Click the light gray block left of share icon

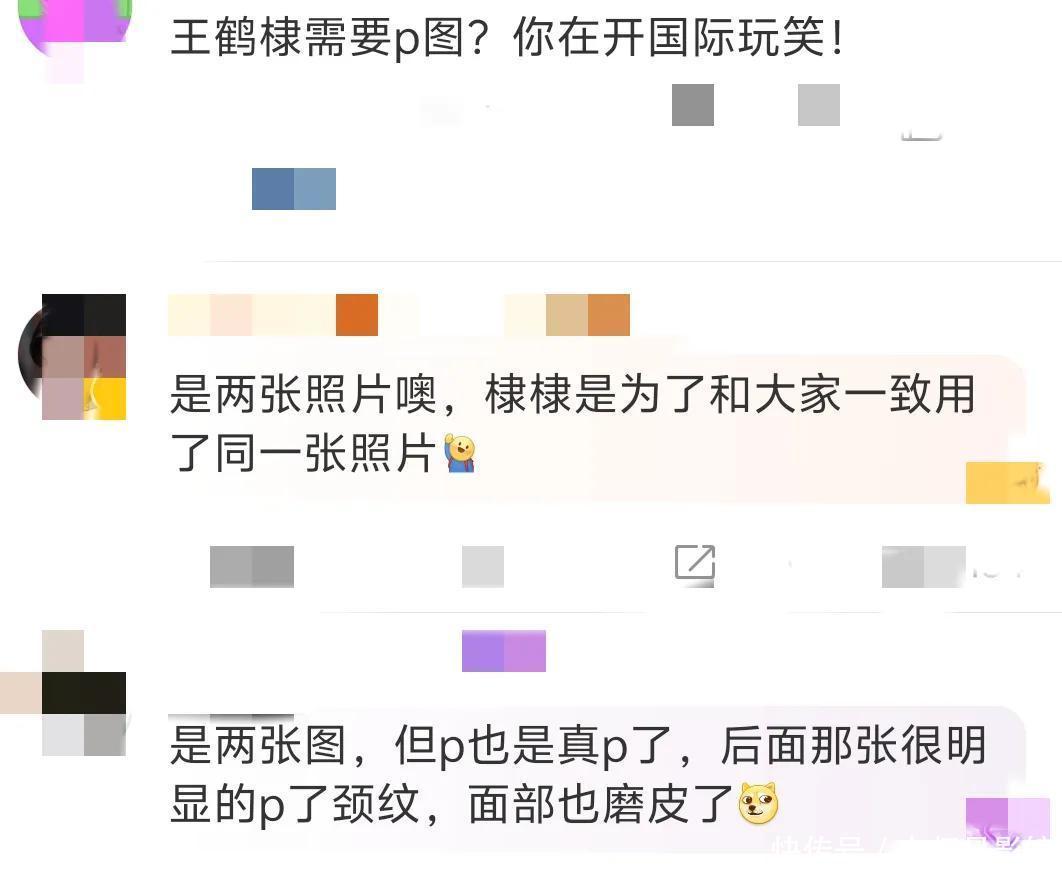click(x=483, y=567)
